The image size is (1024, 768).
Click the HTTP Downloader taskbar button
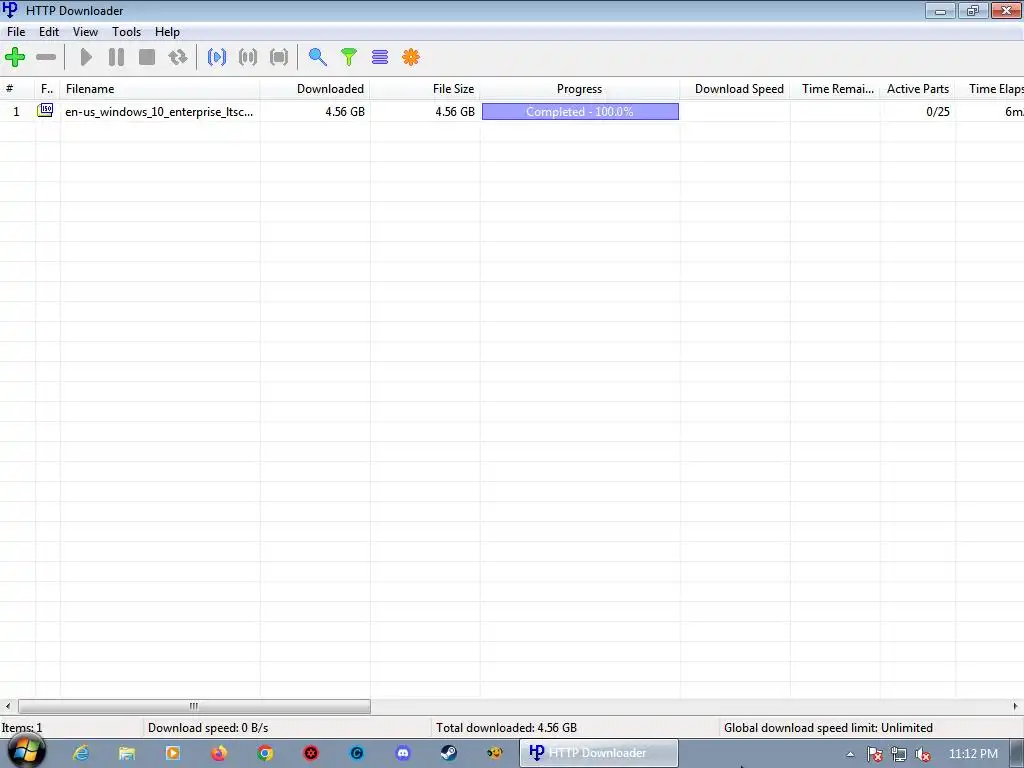click(599, 753)
